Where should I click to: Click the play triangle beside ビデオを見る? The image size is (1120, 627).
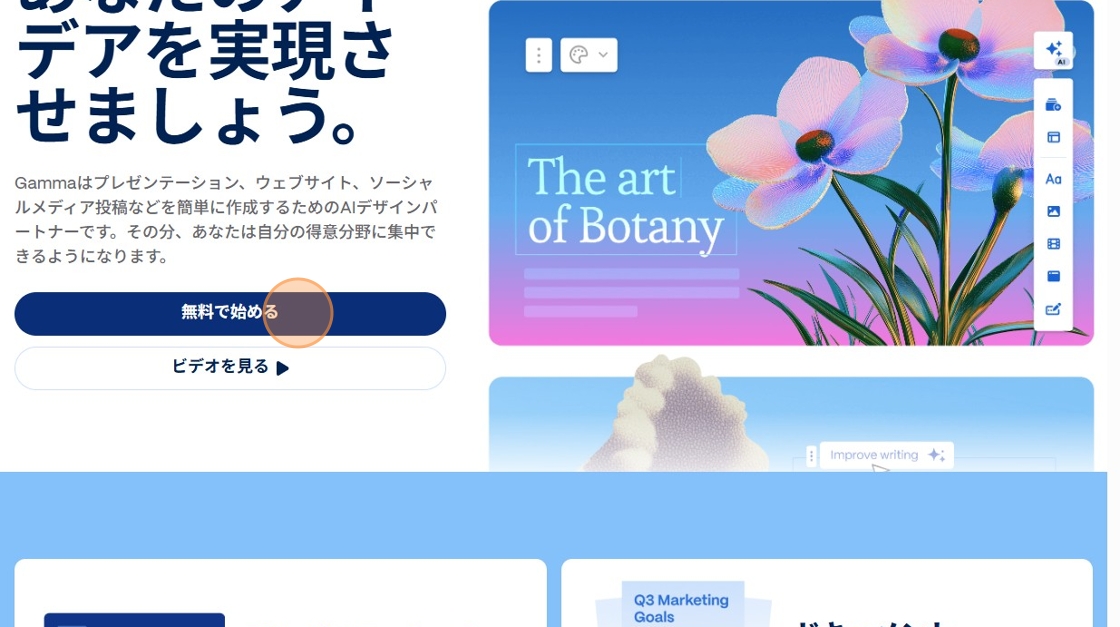(283, 368)
